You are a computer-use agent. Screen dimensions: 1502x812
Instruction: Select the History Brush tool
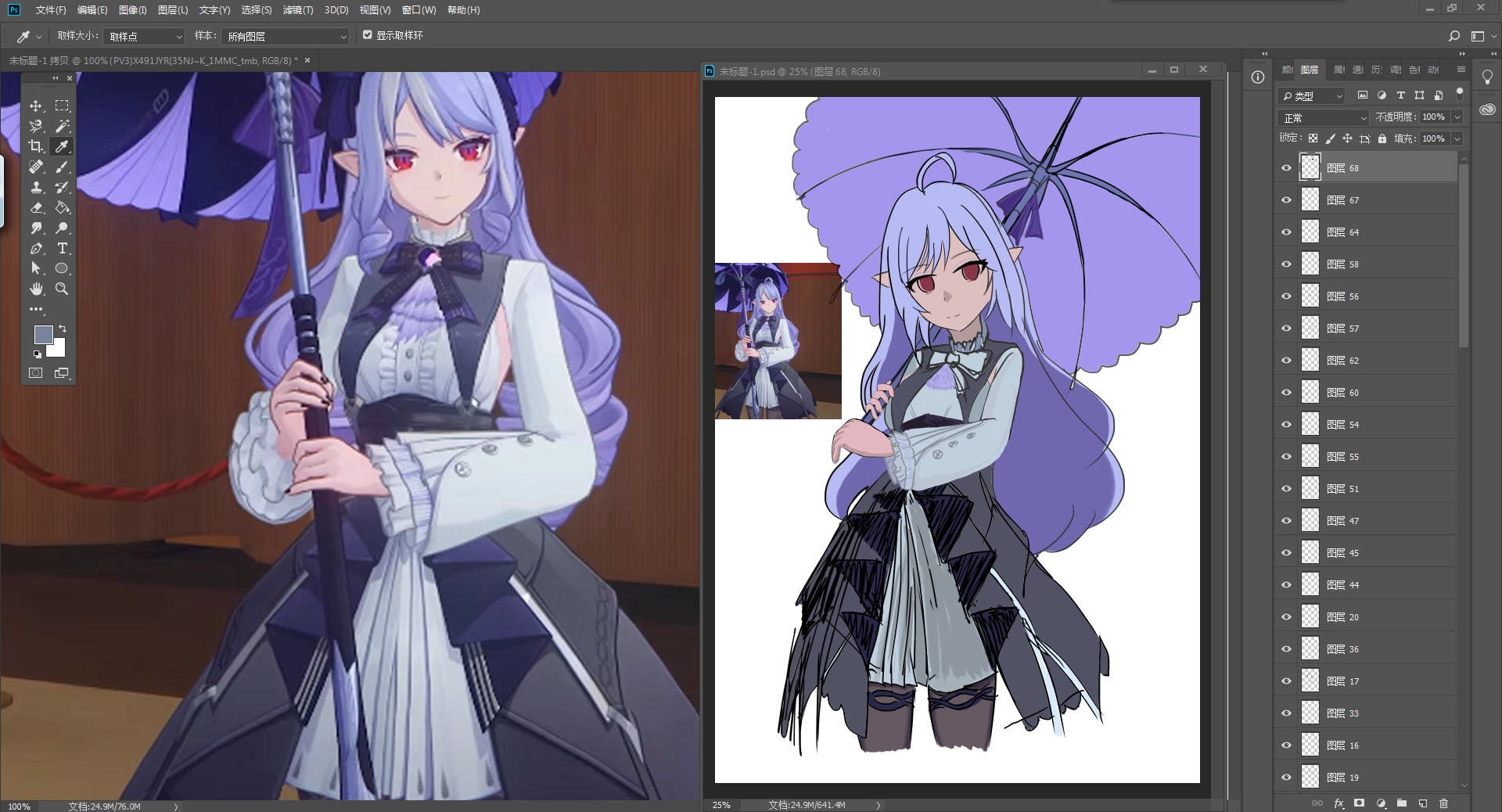click(62, 187)
